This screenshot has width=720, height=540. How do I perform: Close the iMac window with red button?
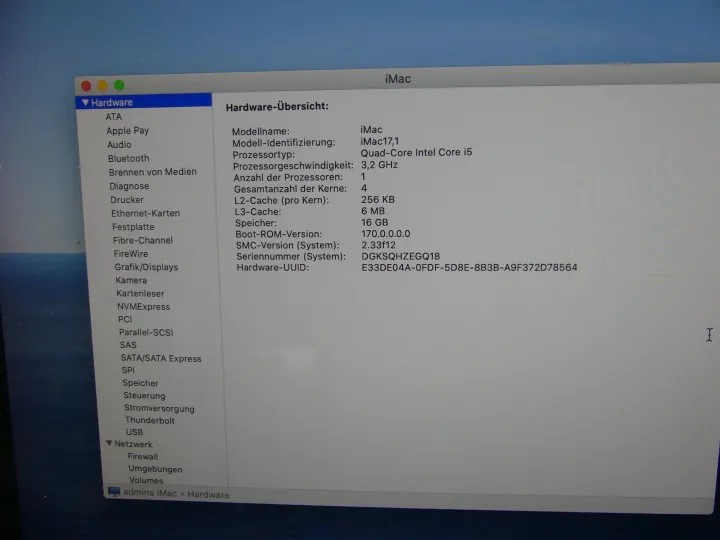pyautogui.click(x=86, y=86)
